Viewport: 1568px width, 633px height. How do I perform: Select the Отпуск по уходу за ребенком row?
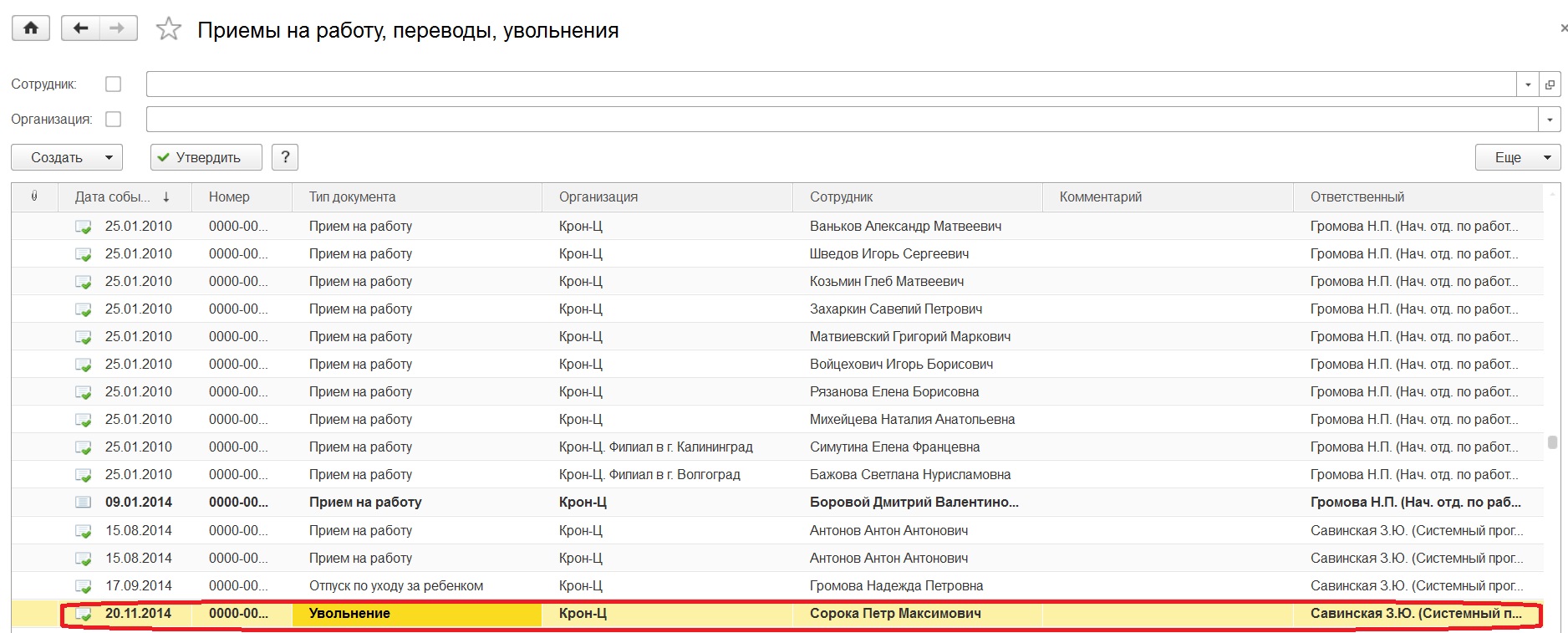pos(395,586)
